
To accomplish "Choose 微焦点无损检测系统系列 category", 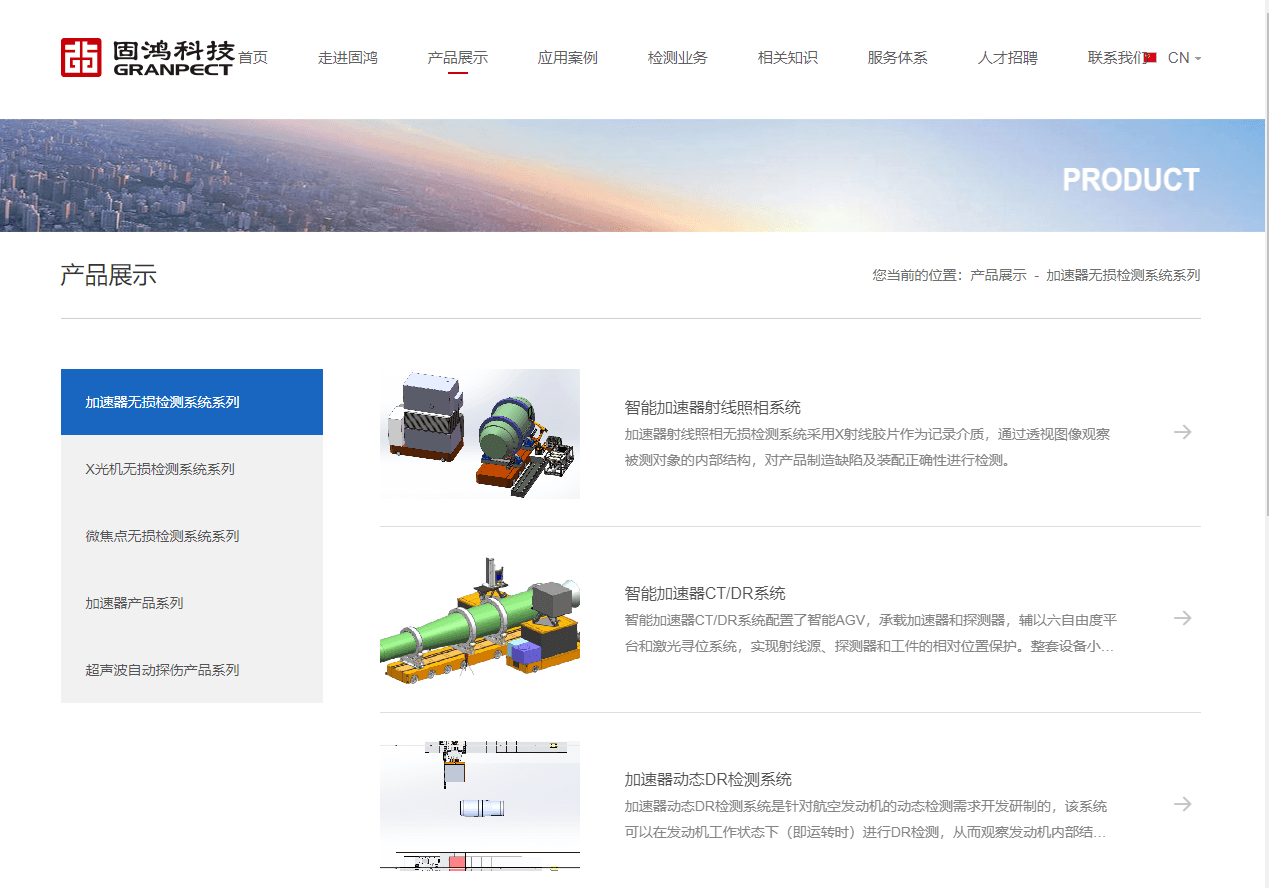I will click(x=162, y=536).
